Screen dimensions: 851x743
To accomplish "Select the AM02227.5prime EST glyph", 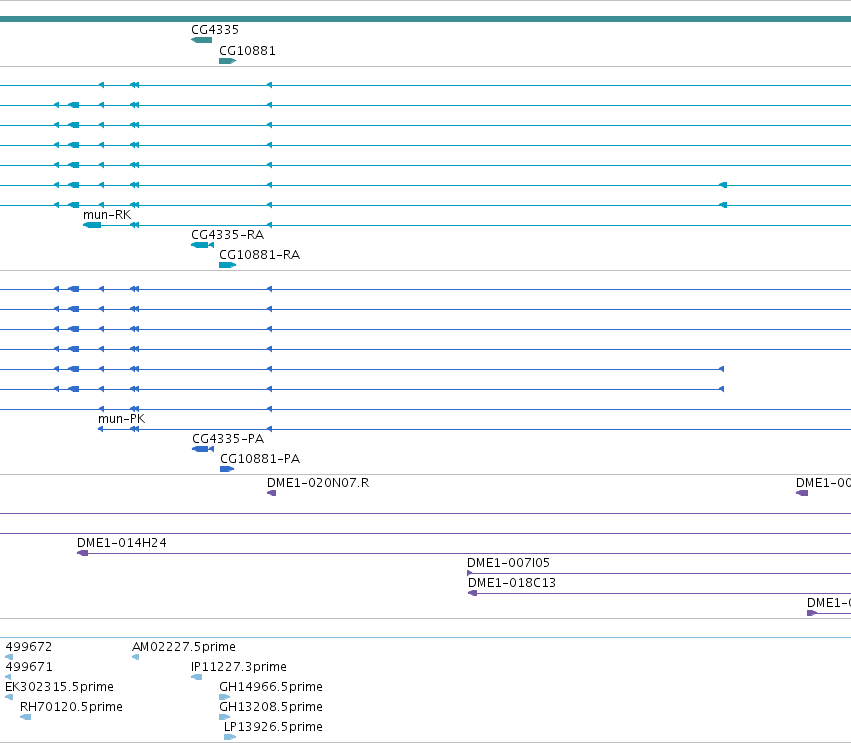I will (x=136, y=657).
